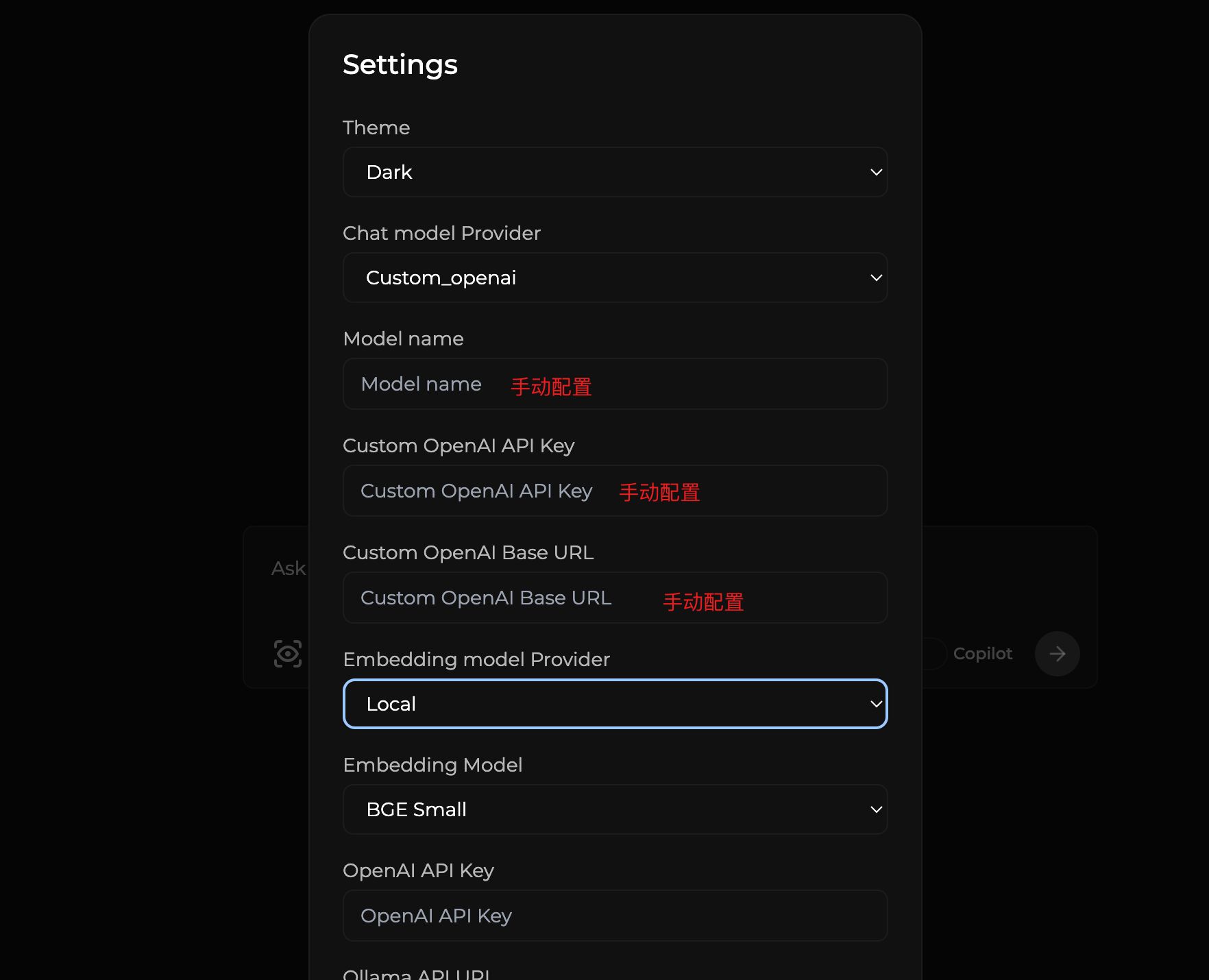The height and width of the screenshot is (980, 1209).
Task: Click the Embedding model Provider chevron arrow
Action: pyautogui.click(x=876, y=704)
